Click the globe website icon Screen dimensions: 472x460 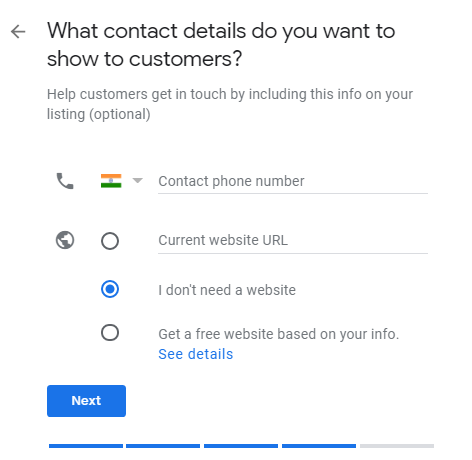[x=65, y=240]
